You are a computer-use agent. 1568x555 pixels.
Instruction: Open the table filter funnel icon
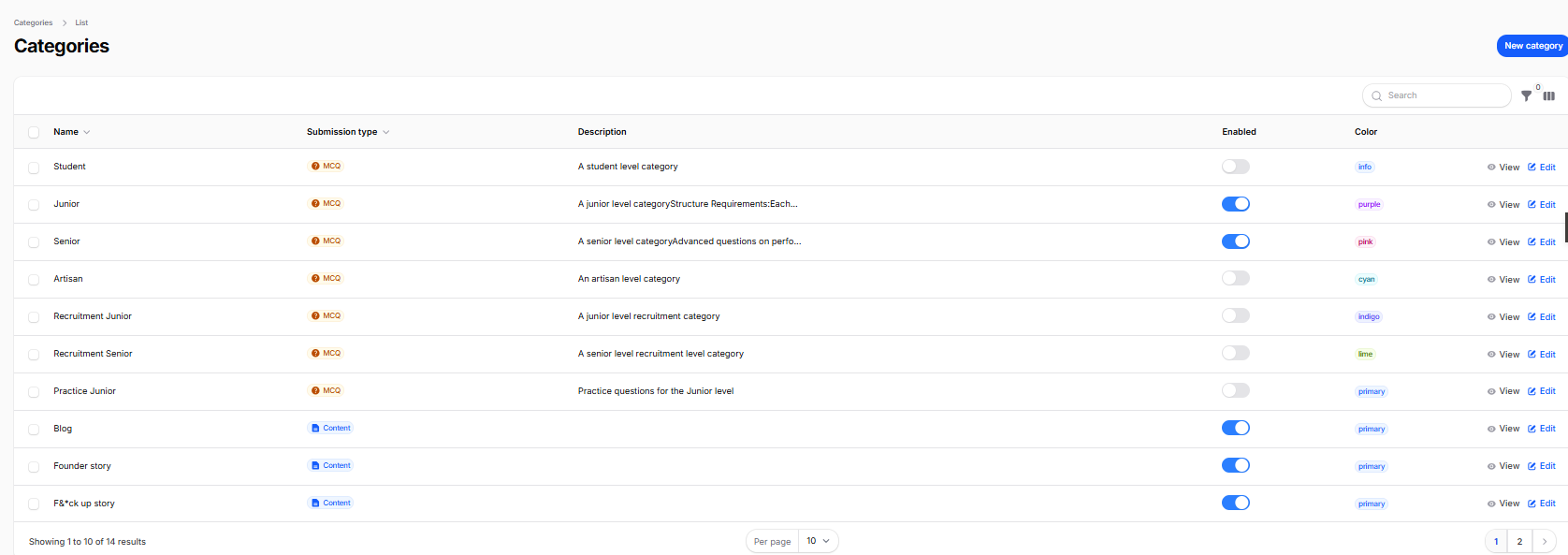[x=1526, y=95]
